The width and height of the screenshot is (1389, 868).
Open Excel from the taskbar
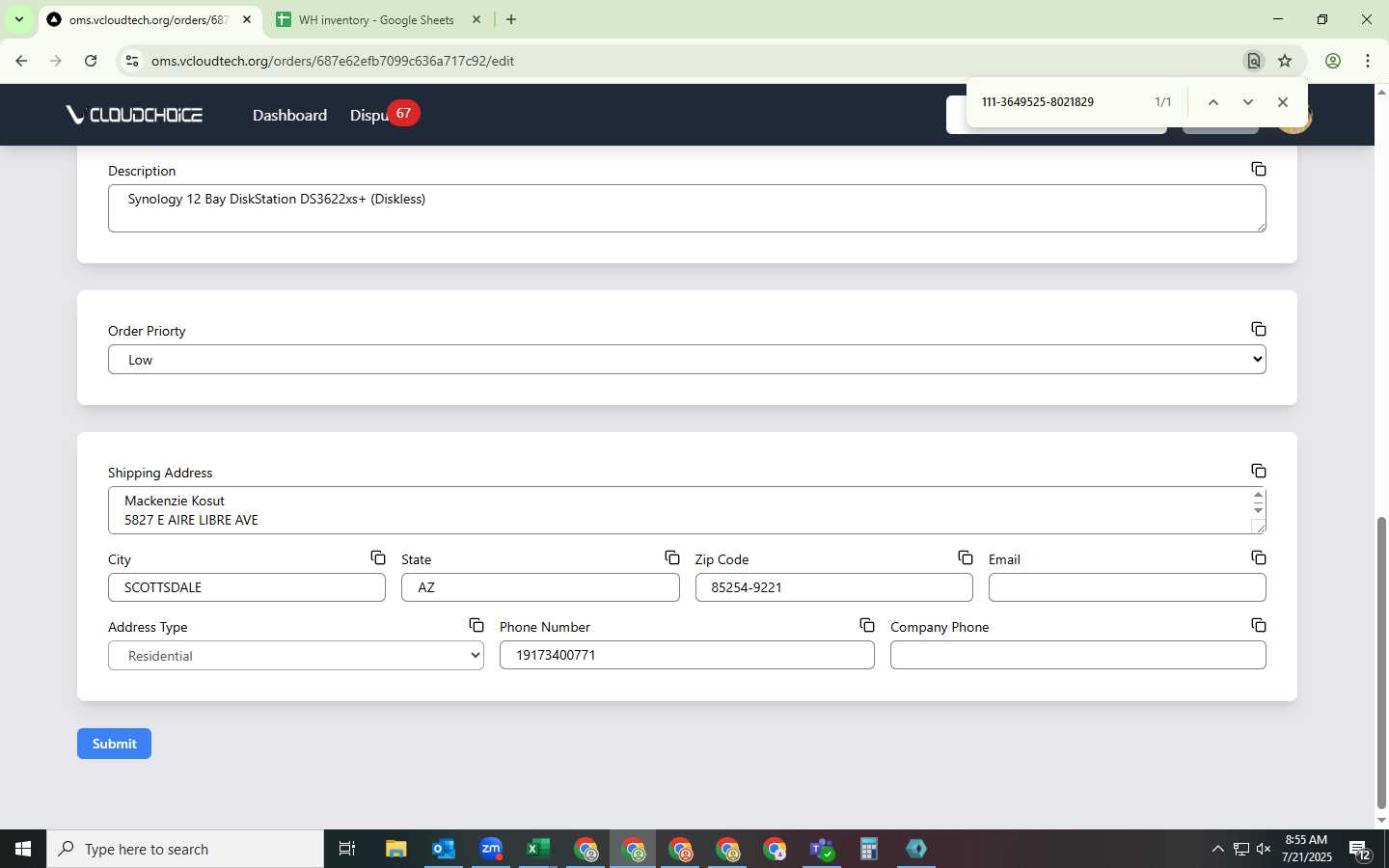click(538, 849)
